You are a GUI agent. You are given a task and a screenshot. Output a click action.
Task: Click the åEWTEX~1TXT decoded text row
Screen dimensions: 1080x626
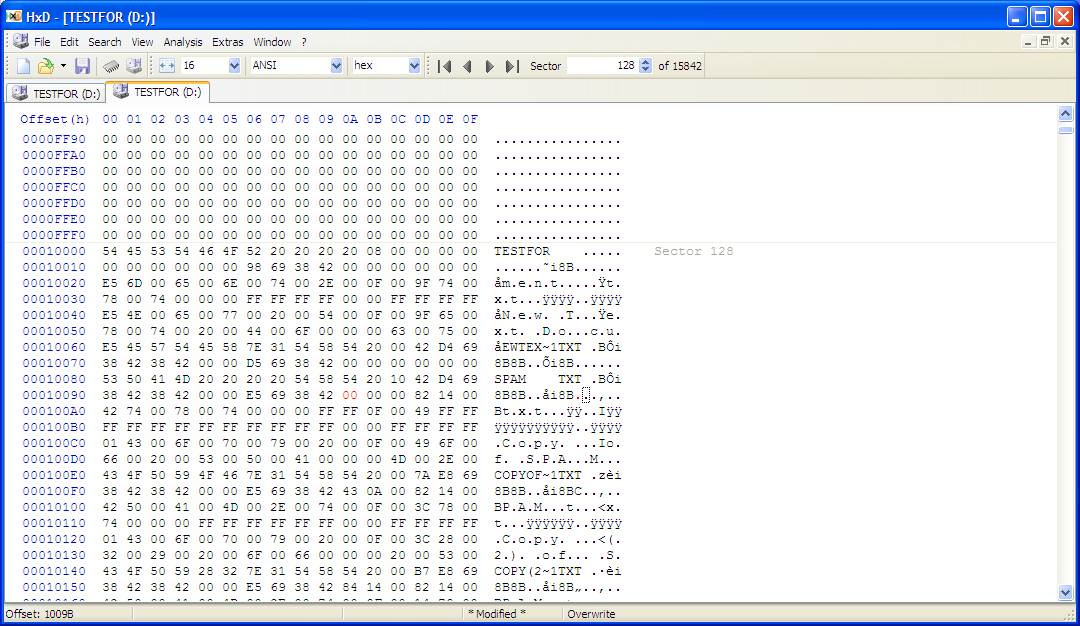[x=557, y=347]
